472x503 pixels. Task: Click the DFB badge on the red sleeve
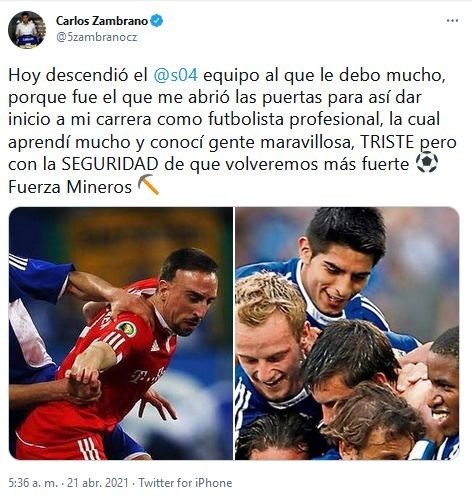(127, 329)
